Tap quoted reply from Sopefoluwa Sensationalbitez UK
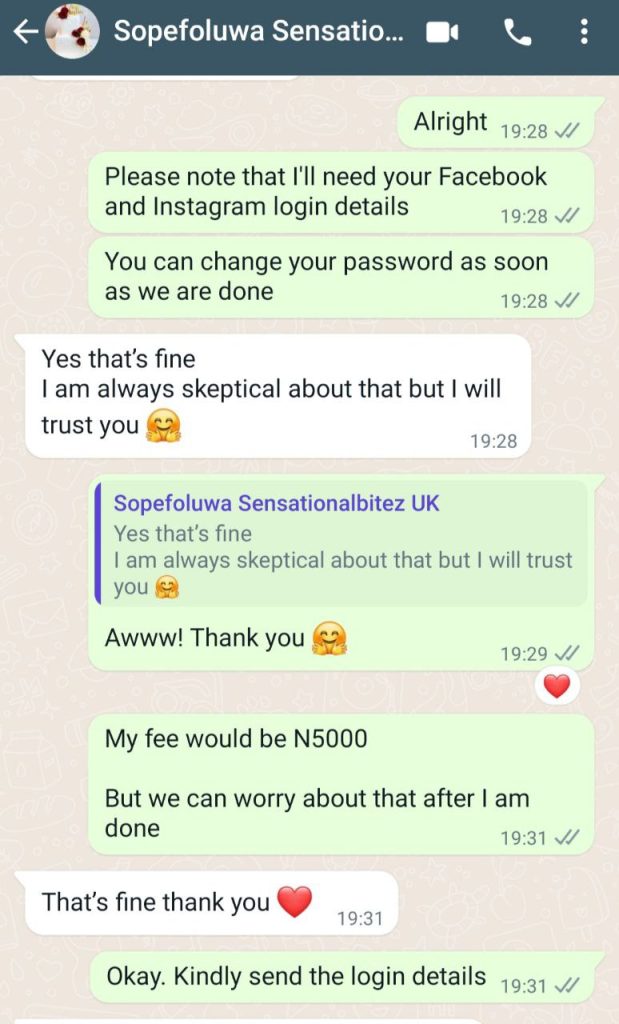This screenshot has height=1024, width=619. (x=341, y=544)
